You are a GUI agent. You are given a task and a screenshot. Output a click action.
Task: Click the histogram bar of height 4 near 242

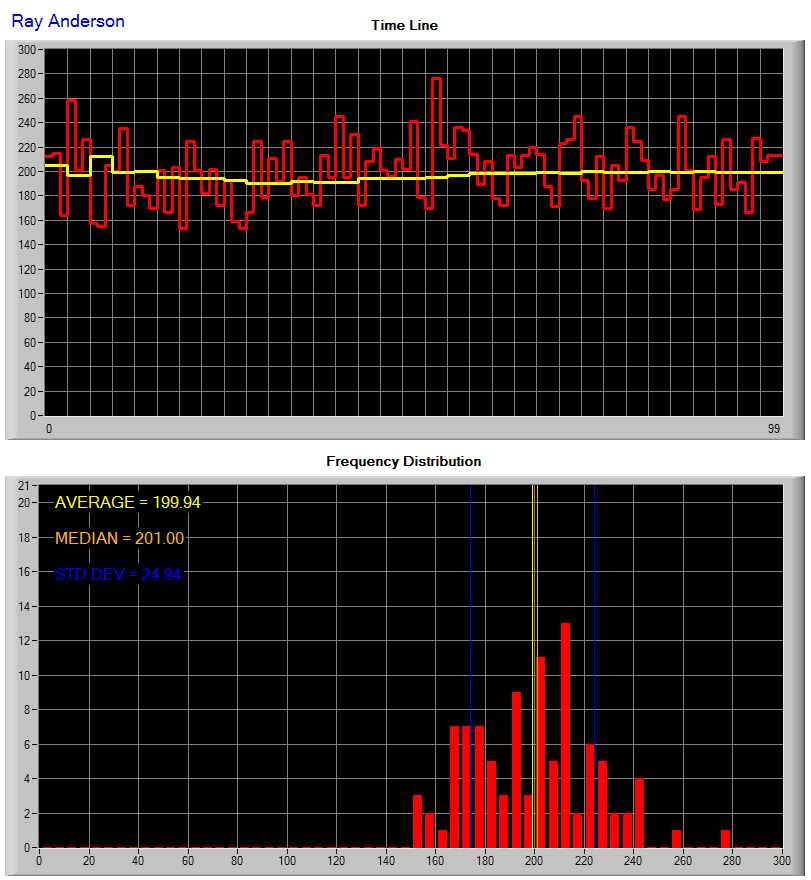(639, 813)
